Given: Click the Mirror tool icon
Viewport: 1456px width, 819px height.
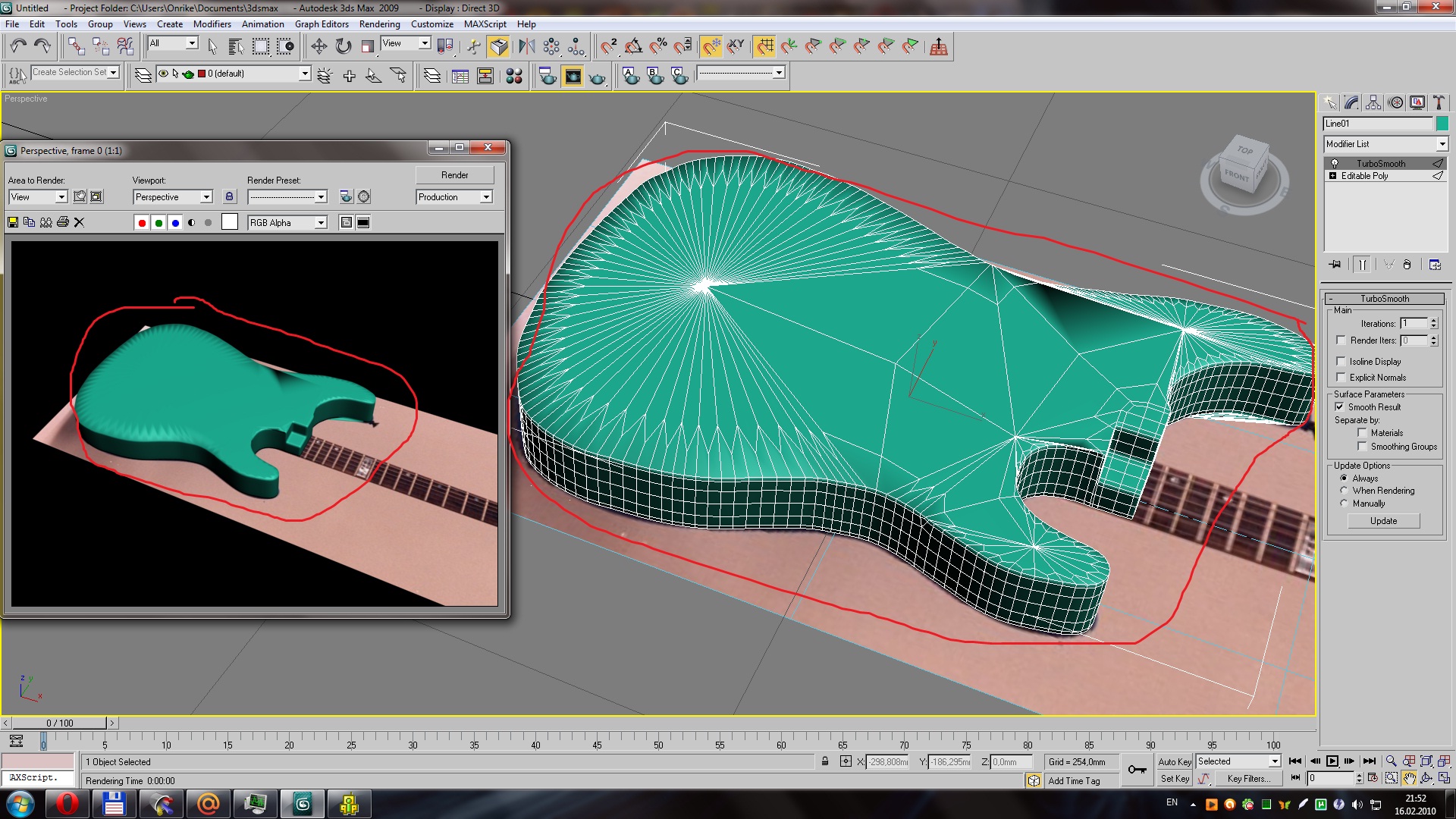Looking at the screenshot, I should pos(526,46).
